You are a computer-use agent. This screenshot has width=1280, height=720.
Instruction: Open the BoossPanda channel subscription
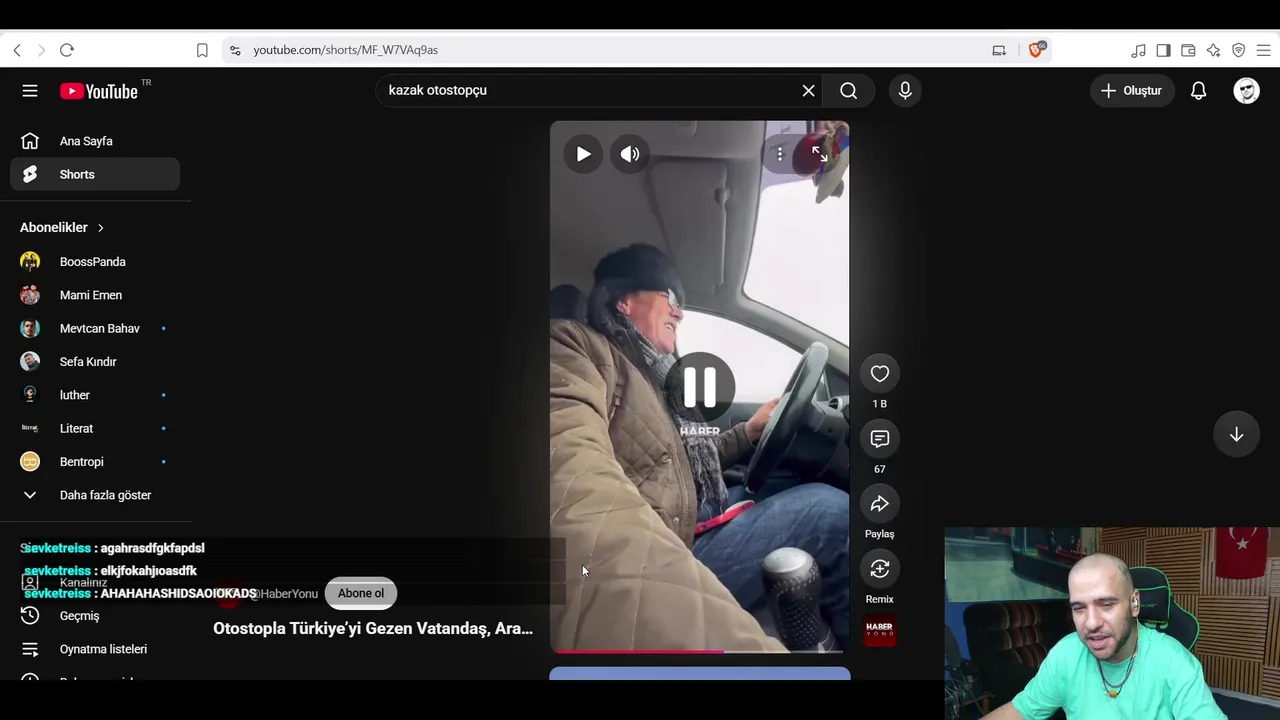click(x=95, y=262)
